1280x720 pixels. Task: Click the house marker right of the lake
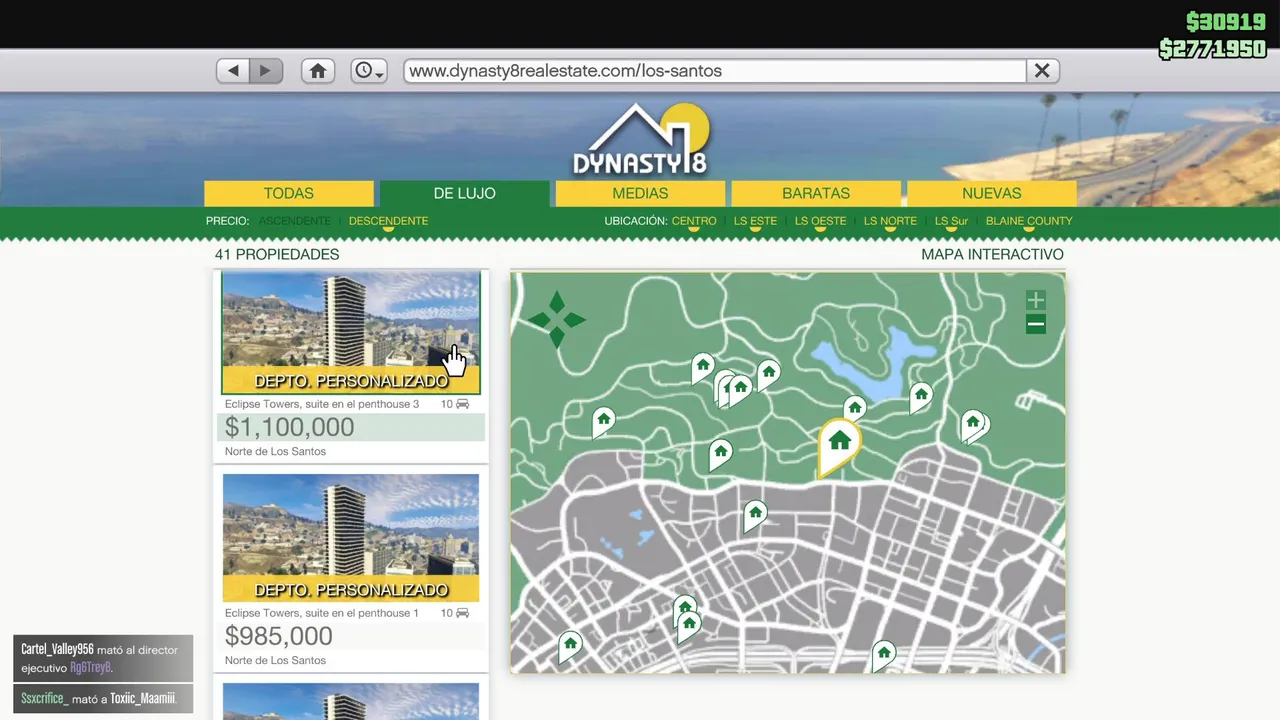click(x=921, y=396)
